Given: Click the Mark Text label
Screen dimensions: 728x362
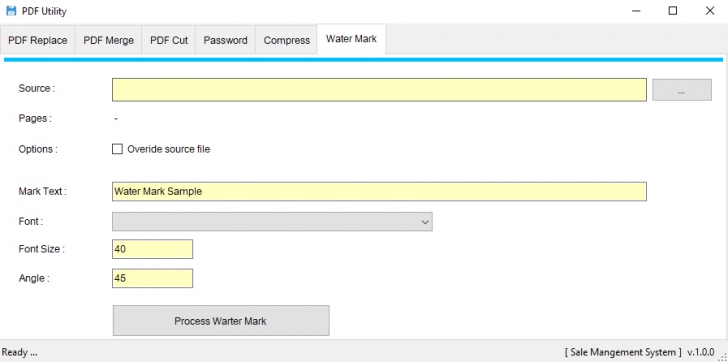Looking at the screenshot, I should (x=42, y=191).
